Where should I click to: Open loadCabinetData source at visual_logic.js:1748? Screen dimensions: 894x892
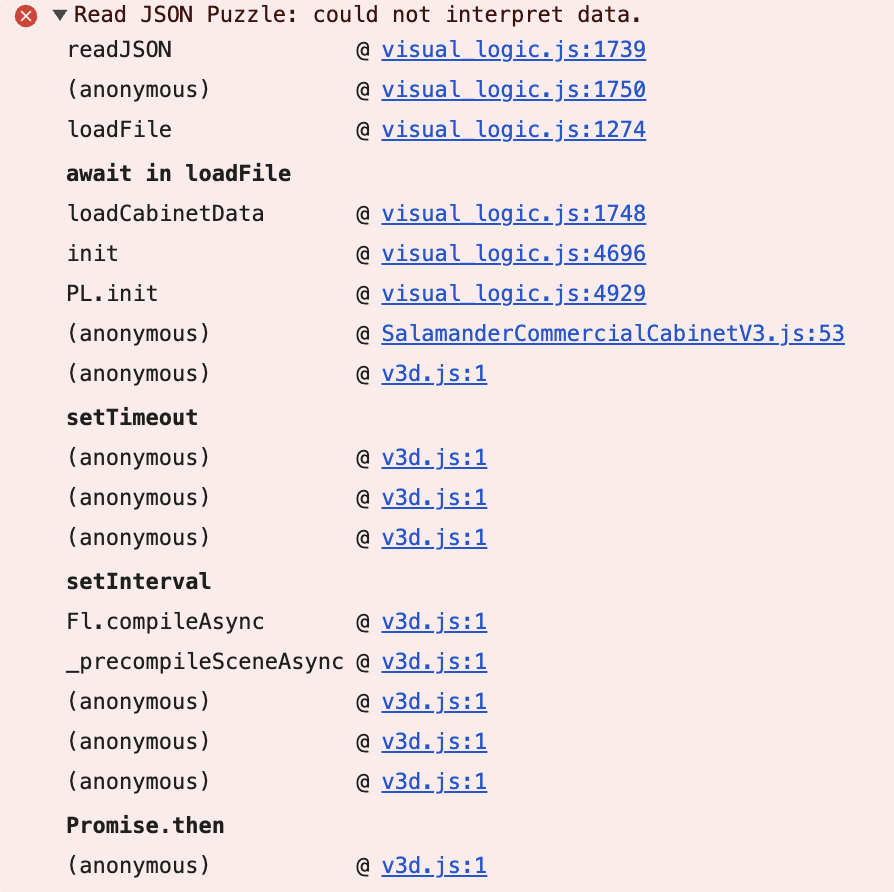click(513, 213)
